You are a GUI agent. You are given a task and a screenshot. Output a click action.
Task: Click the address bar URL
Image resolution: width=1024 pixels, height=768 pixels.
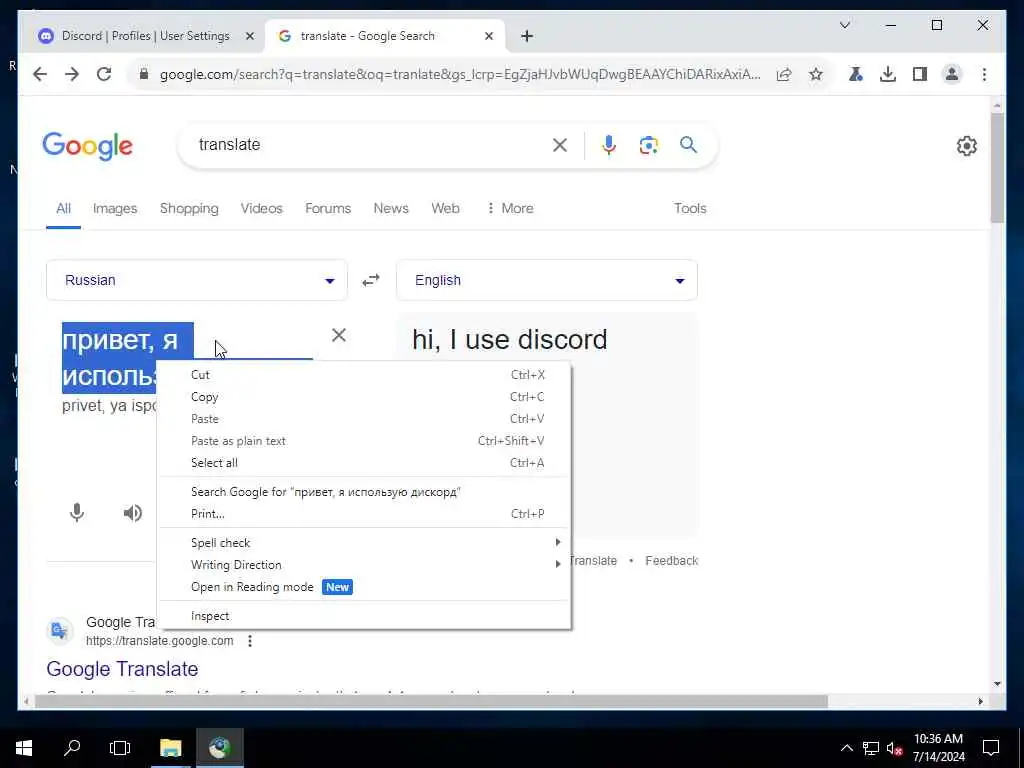(x=460, y=74)
